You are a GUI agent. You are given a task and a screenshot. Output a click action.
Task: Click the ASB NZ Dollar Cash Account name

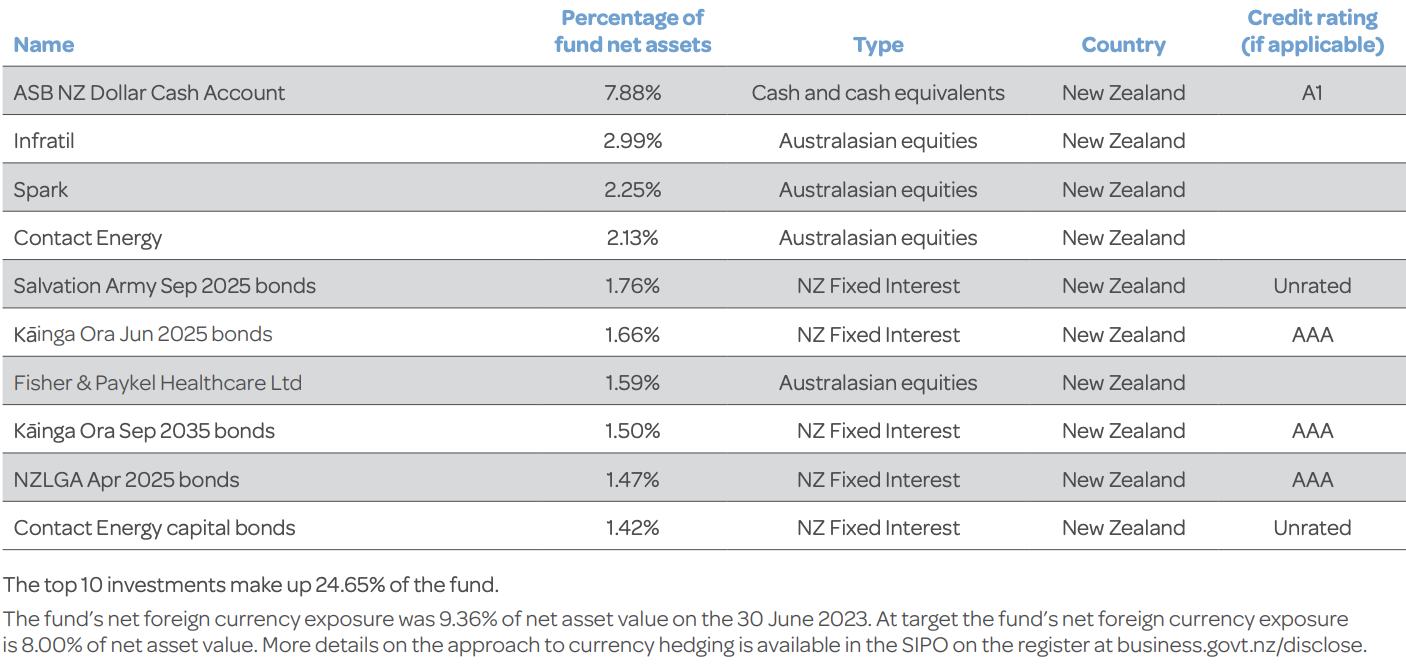149,93
